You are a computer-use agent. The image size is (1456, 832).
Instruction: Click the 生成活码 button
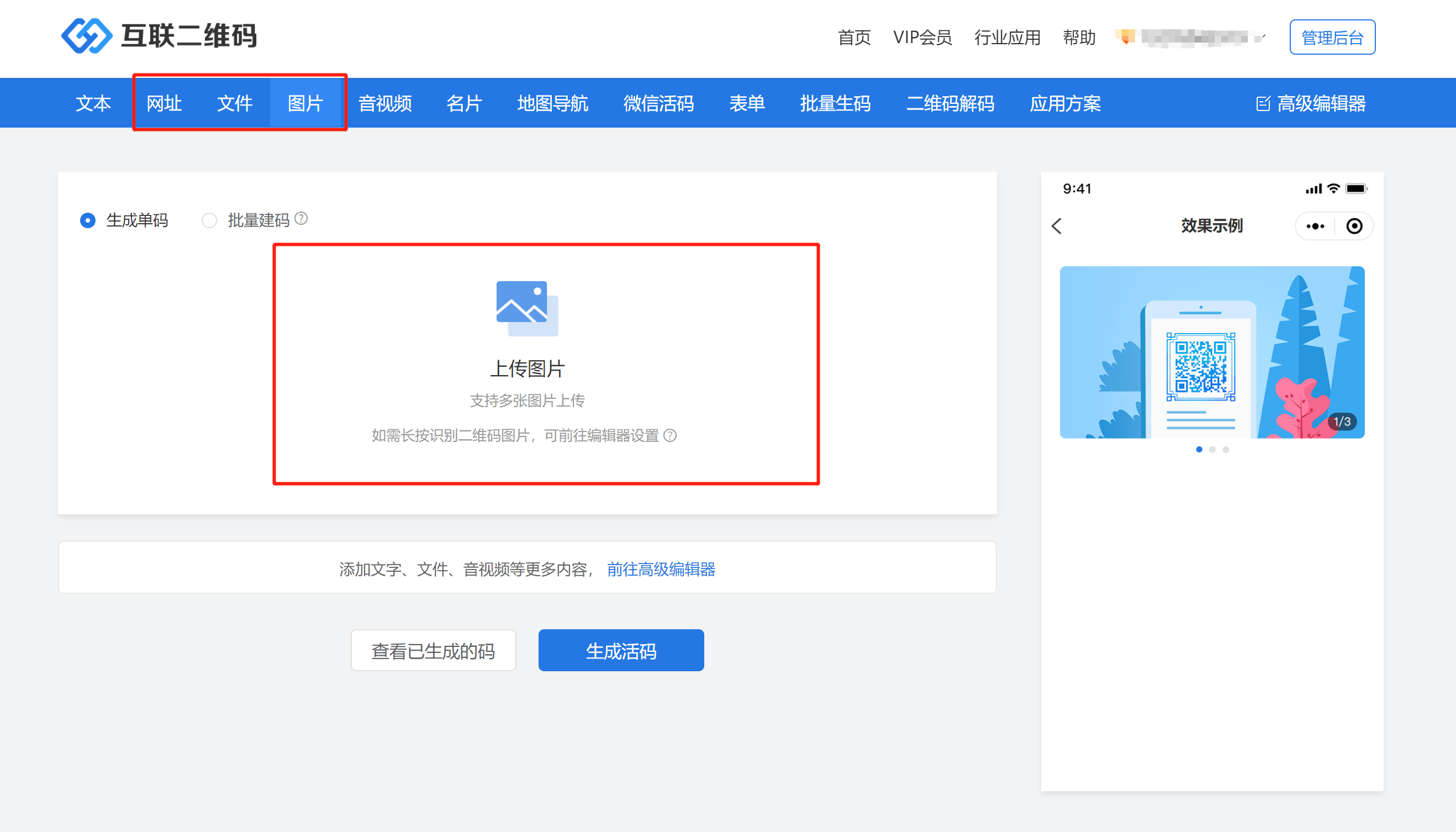621,650
